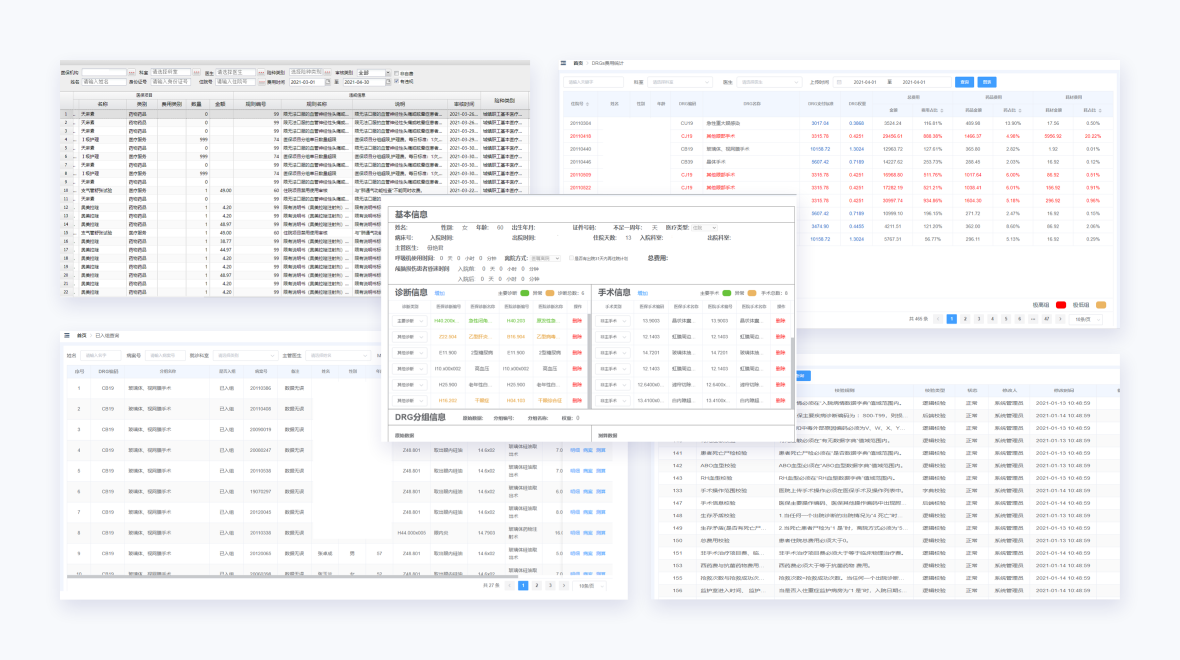
Task: Check the 31-day readmission checkbox
Action: pyautogui.click(x=572, y=258)
